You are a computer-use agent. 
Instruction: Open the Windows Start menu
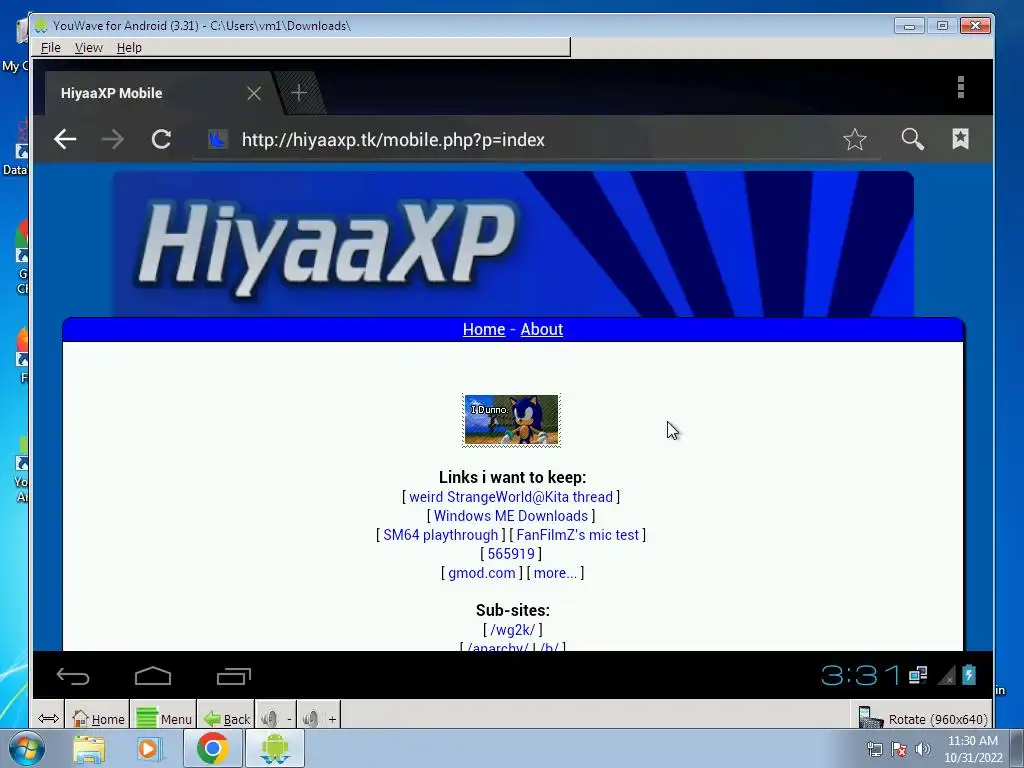[x=26, y=748]
